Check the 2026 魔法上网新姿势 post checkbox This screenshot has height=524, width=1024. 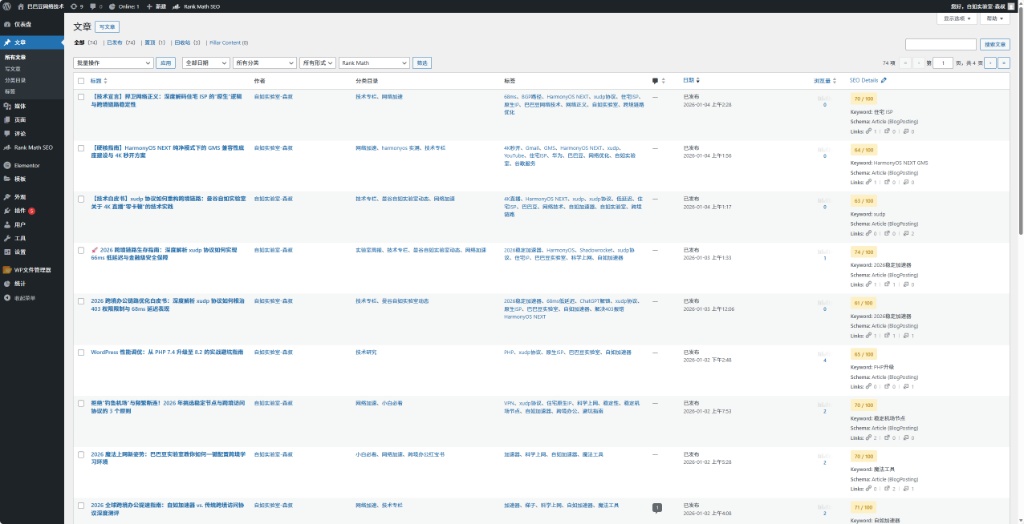click(x=81, y=455)
